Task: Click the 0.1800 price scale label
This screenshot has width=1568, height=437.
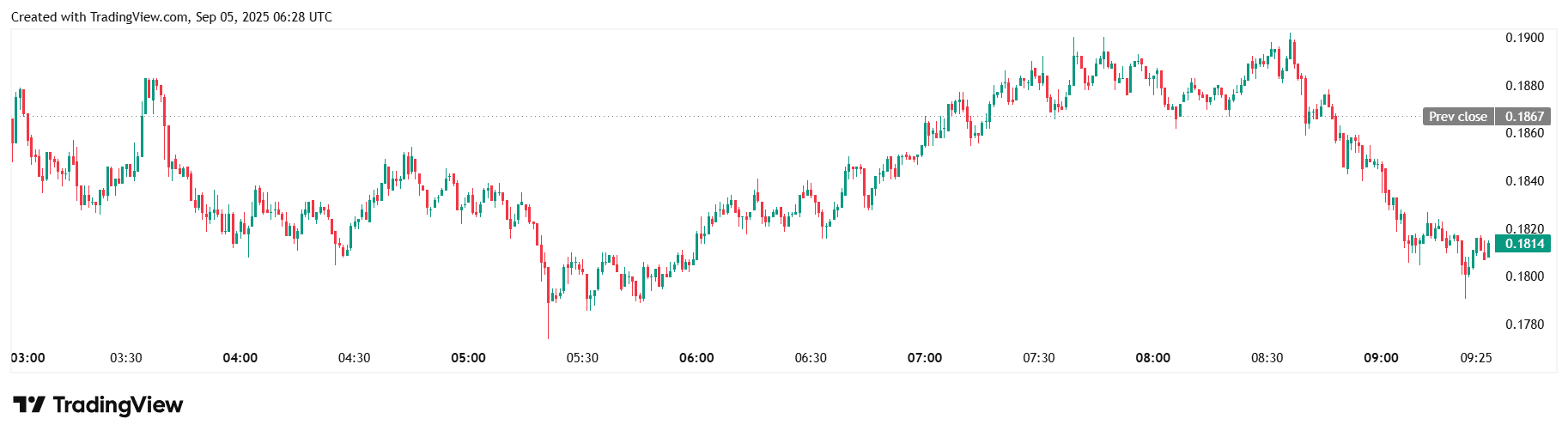Action: (x=1524, y=276)
